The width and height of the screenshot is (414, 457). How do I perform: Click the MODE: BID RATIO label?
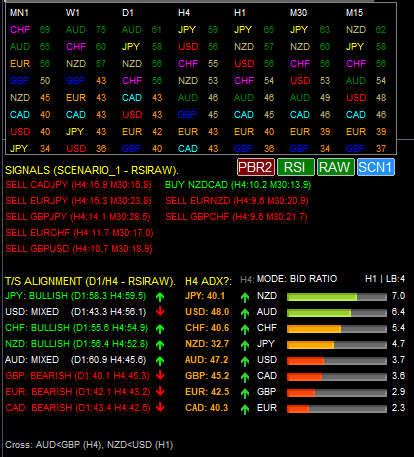pyautogui.click(x=297, y=279)
